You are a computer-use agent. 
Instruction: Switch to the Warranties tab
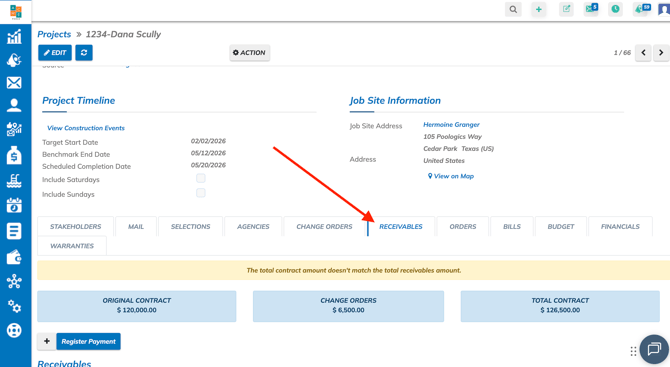[72, 246]
